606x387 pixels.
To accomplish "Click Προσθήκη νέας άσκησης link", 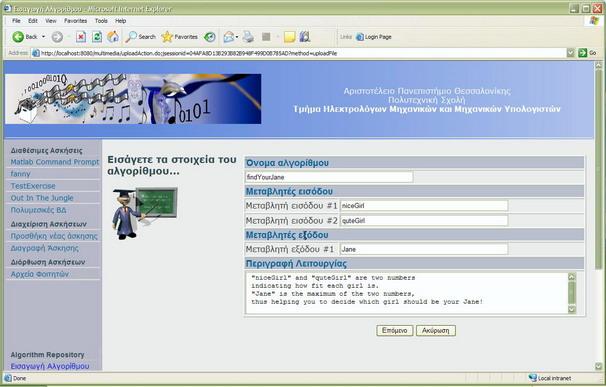I will coord(54,236).
